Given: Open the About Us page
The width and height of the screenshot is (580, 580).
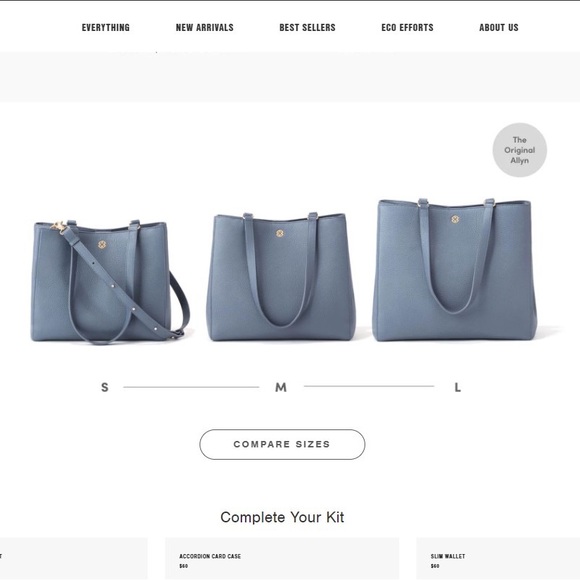Looking at the screenshot, I should click(x=499, y=28).
